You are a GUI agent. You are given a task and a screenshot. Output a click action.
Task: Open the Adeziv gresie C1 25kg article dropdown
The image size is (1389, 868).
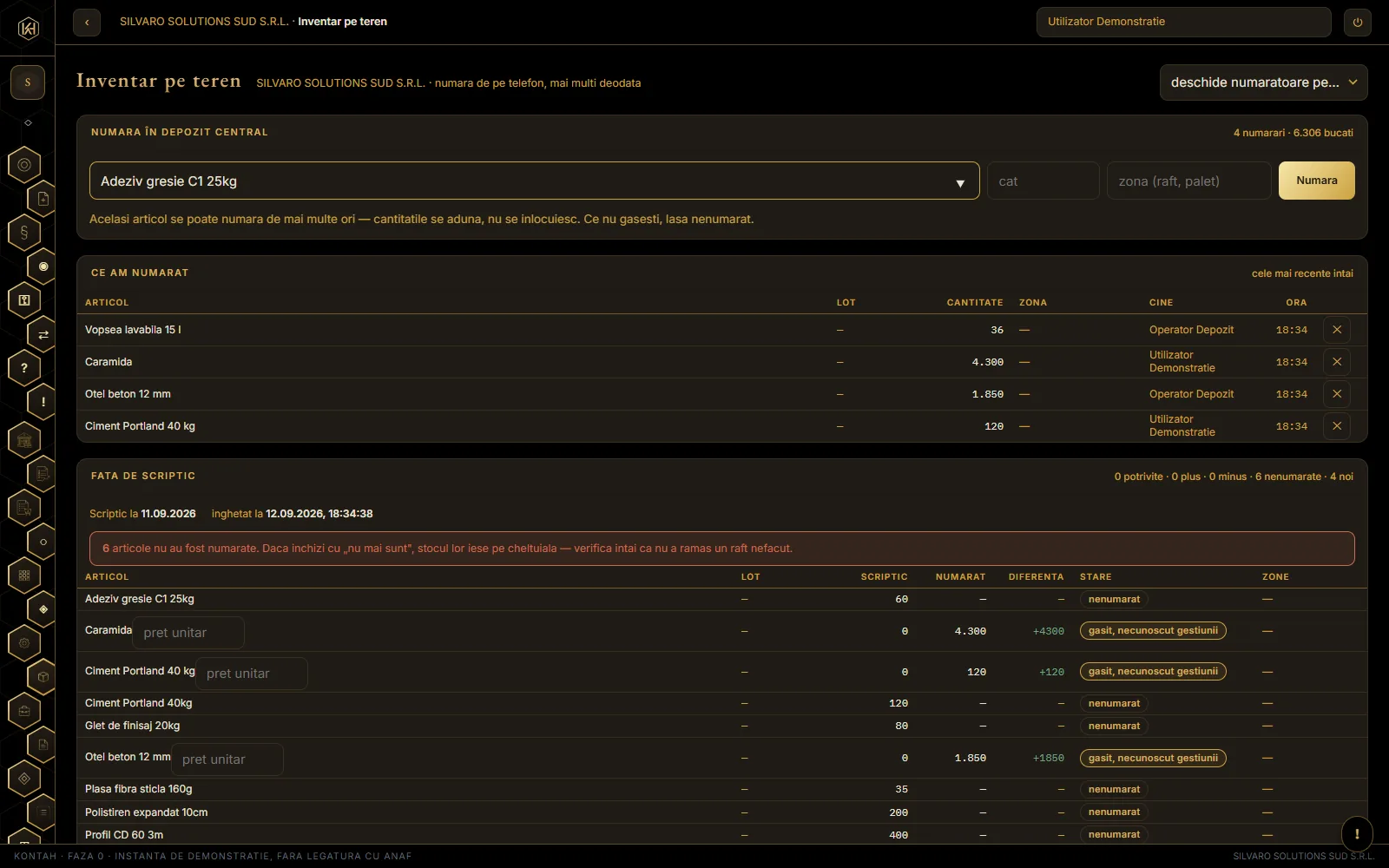pos(534,181)
